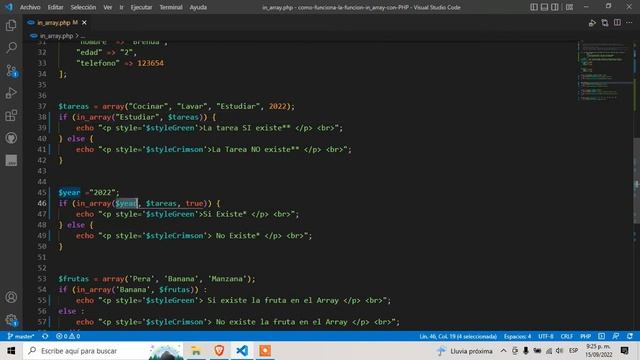Screen dimensions: 640x360
Task: Open Run and Debug view
Action: pyautogui.click(x=11, y=93)
